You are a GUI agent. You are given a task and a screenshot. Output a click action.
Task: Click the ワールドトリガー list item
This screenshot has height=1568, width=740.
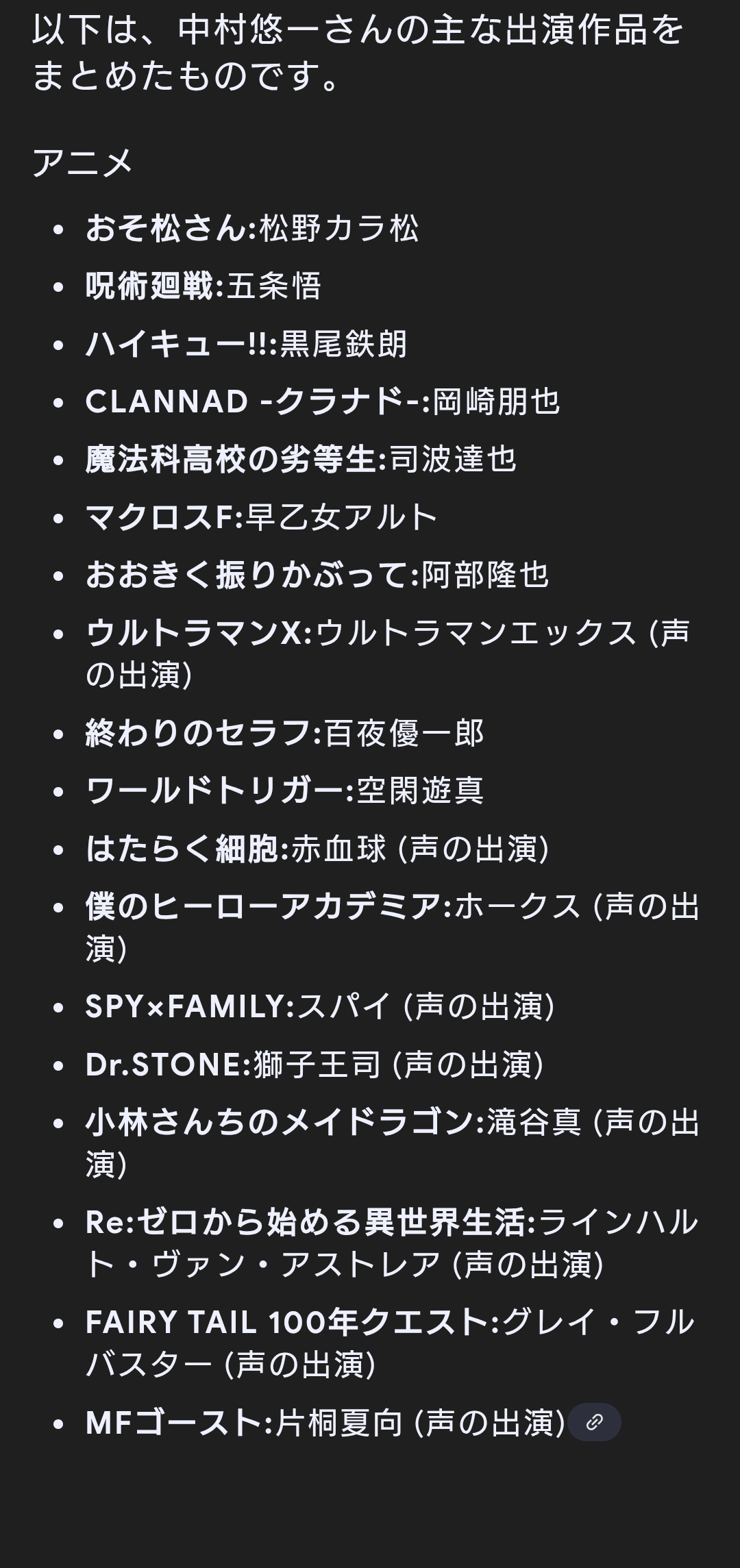coord(284,791)
